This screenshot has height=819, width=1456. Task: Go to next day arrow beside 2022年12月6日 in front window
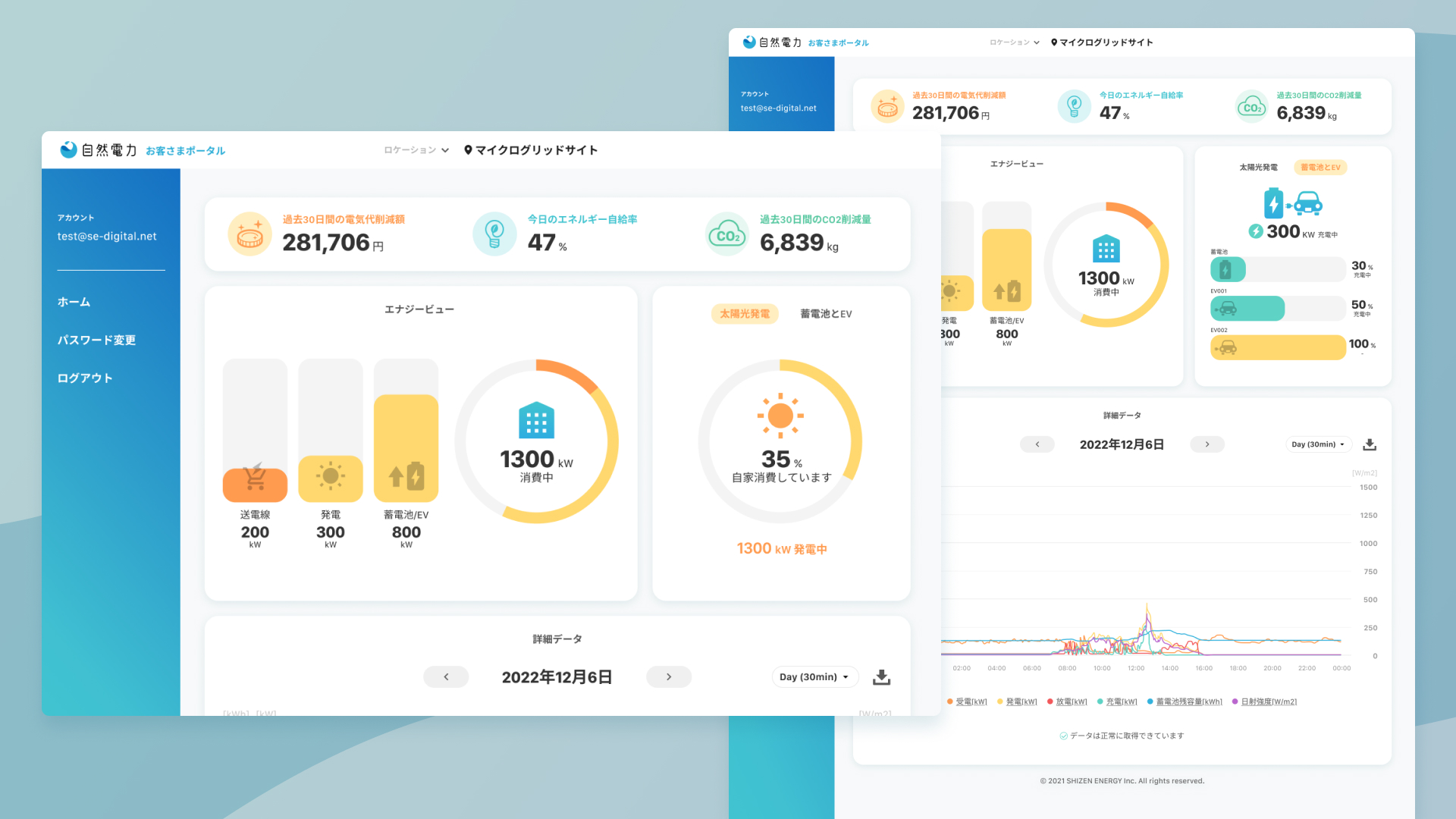(x=668, y=677)
